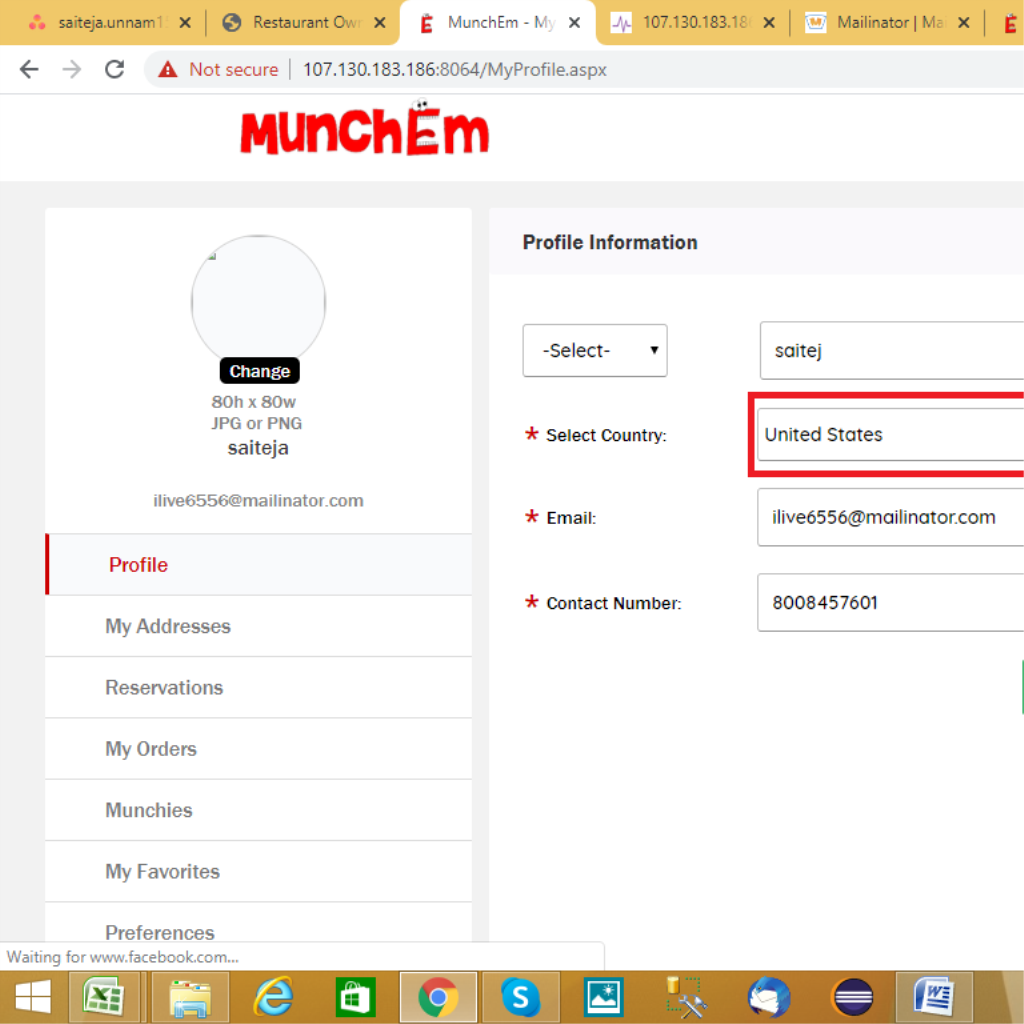Screen dimensions: 1024x1024
Task: Click the MunchEm logo
Action: (x=364, y=130)
